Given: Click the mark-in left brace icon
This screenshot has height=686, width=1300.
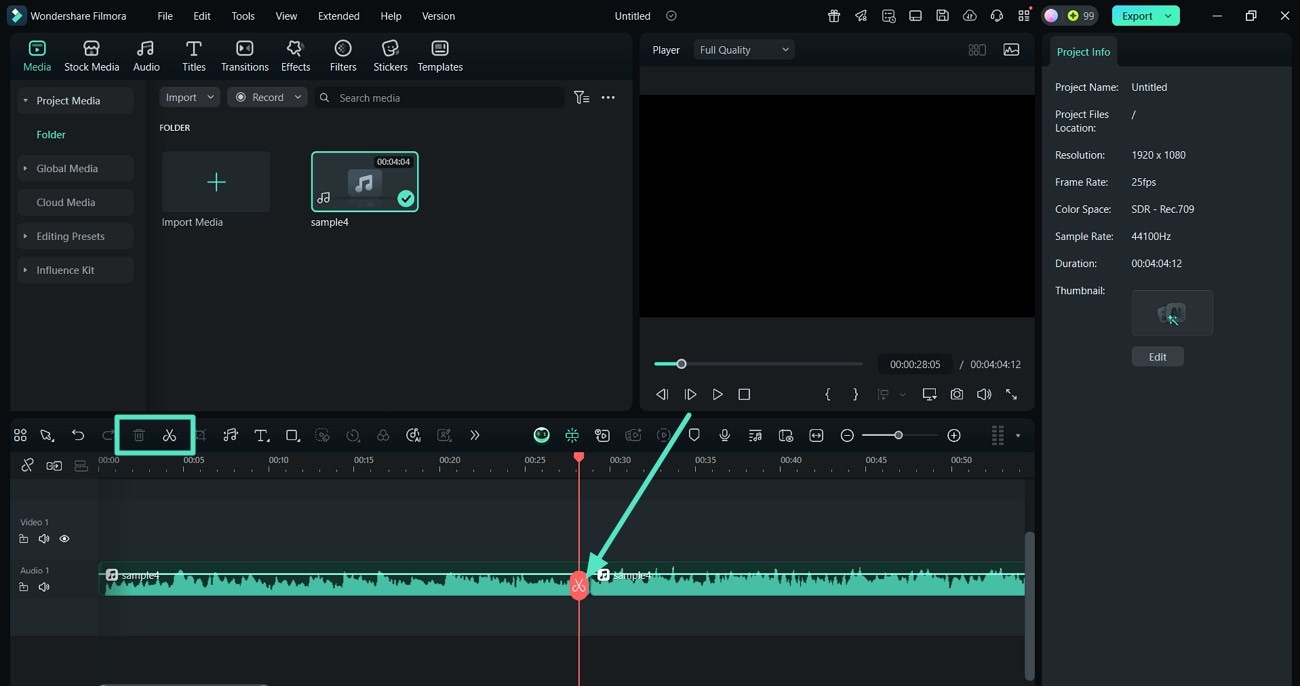Looking at the screenshot, I should pos(828,395).
